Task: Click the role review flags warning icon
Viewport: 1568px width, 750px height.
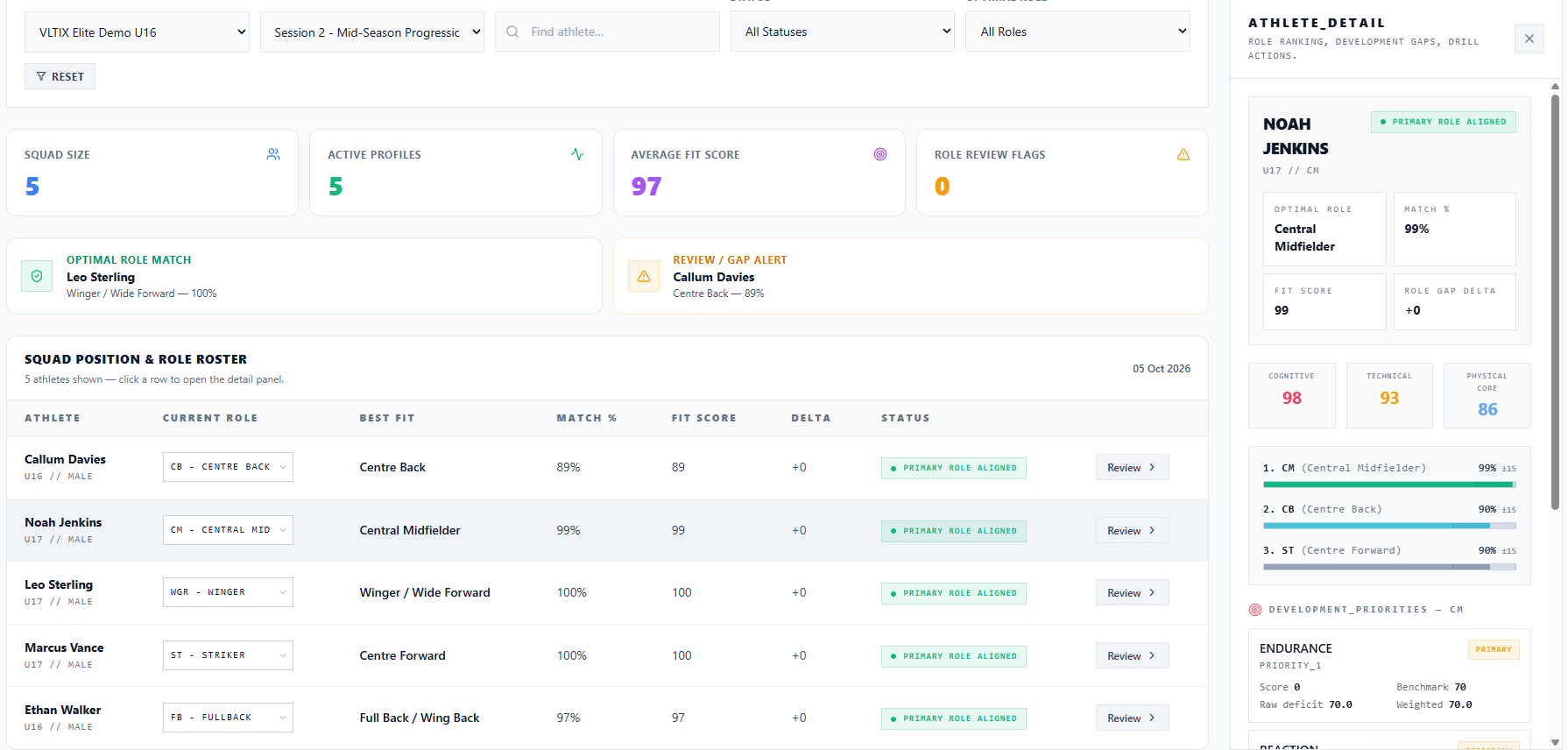Action: click(1183, 154)
